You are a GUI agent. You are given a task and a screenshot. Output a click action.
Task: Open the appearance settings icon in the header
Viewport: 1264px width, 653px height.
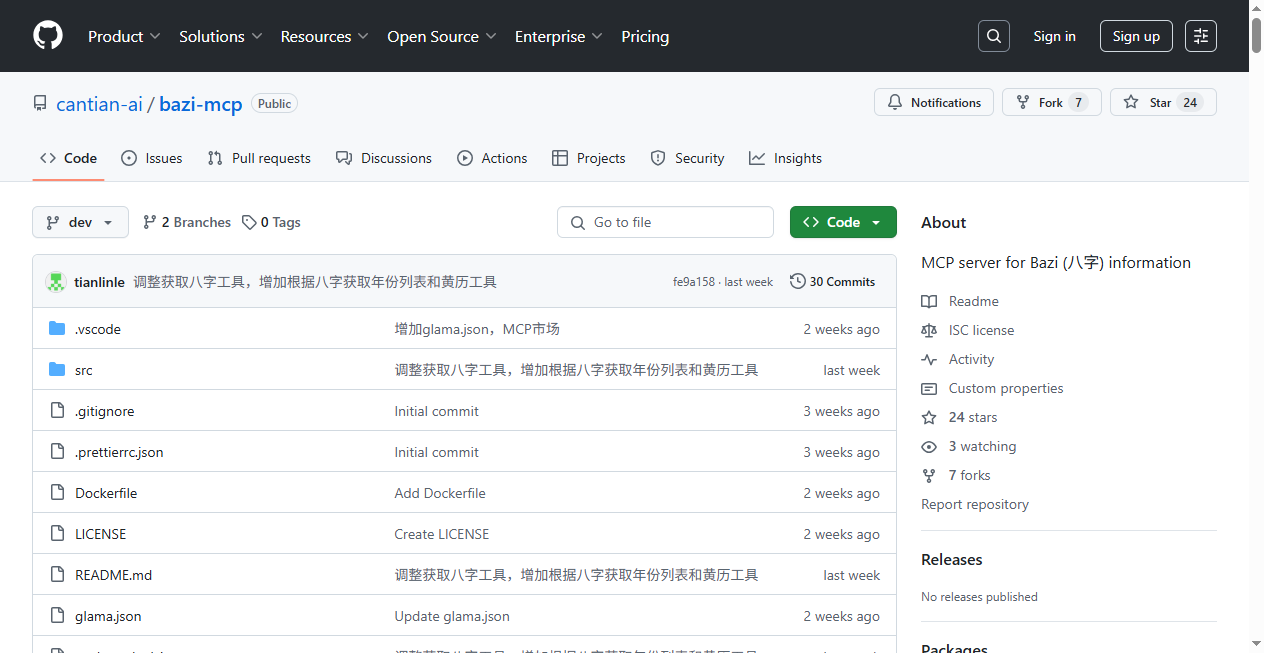pos(1201,36)
